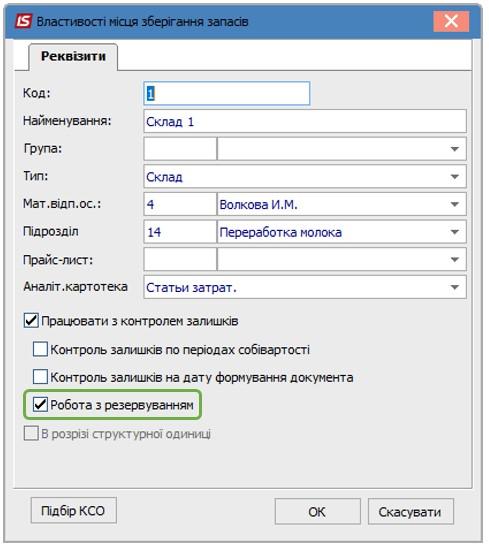Screen dimensions: 489x549
Task: Close the storage properties dialog
Action: click(451, 21)
